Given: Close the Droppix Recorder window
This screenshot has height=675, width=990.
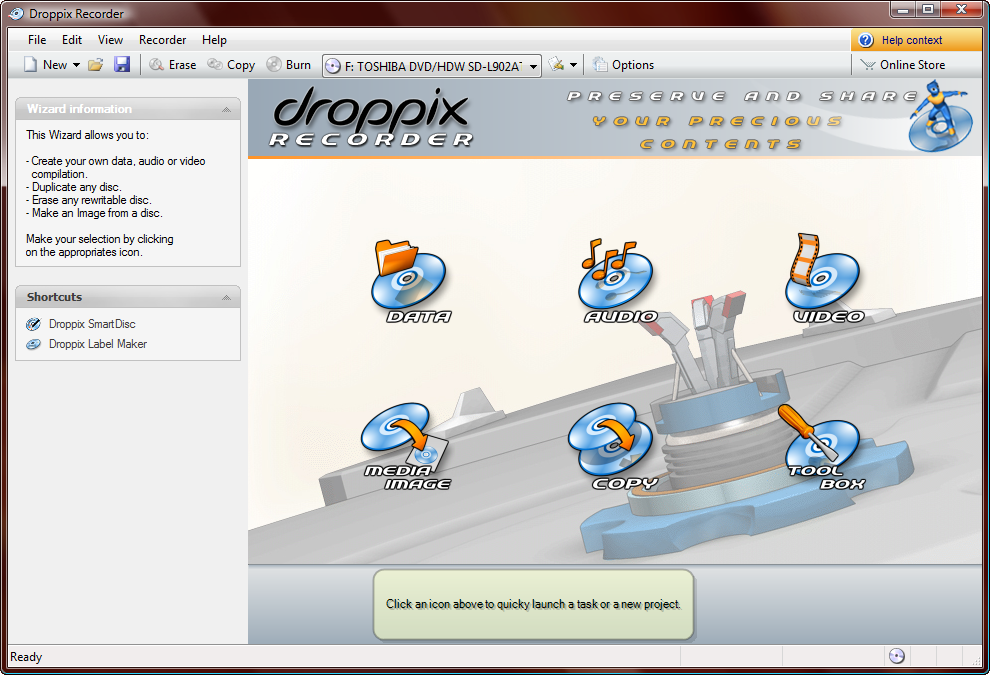Looking at the screenshot, I should (962, 10).
